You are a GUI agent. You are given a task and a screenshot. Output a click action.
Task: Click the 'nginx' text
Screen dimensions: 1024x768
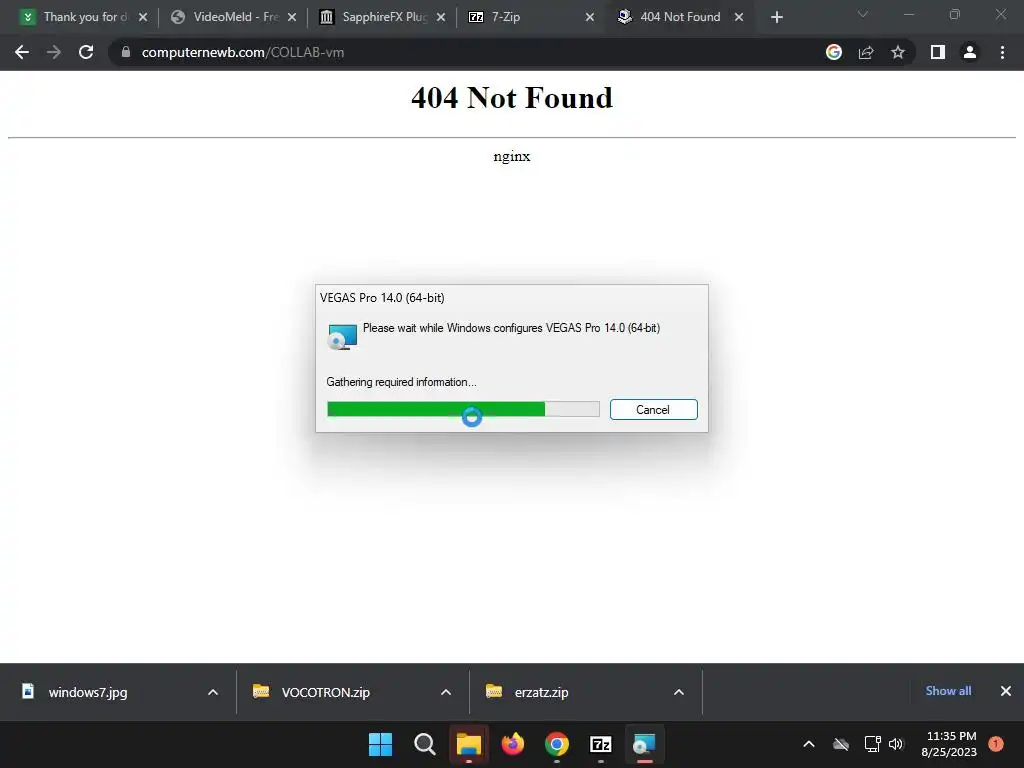pos(512,157)
